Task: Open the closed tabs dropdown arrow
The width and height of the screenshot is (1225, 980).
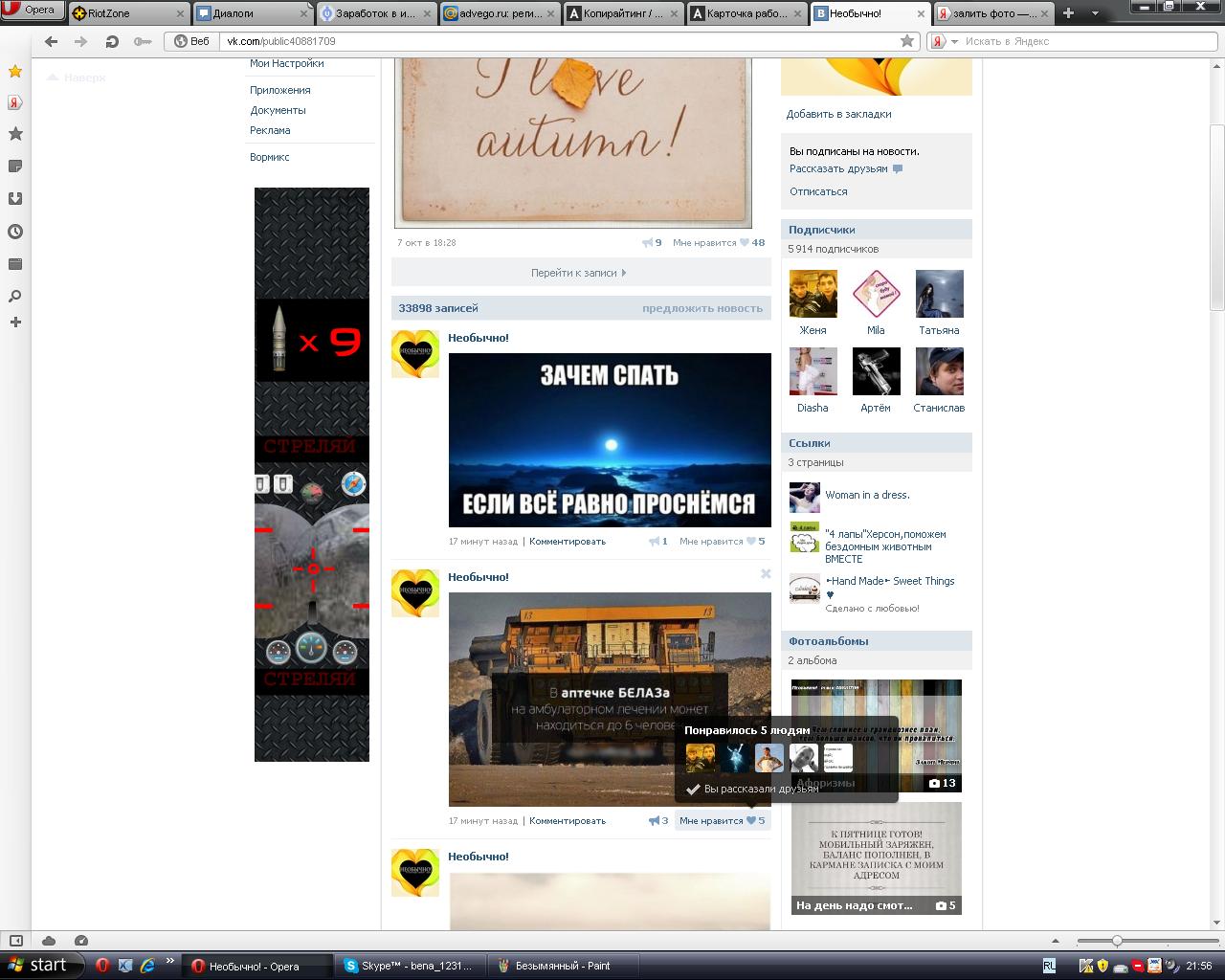Action: tap(1094, 12)
